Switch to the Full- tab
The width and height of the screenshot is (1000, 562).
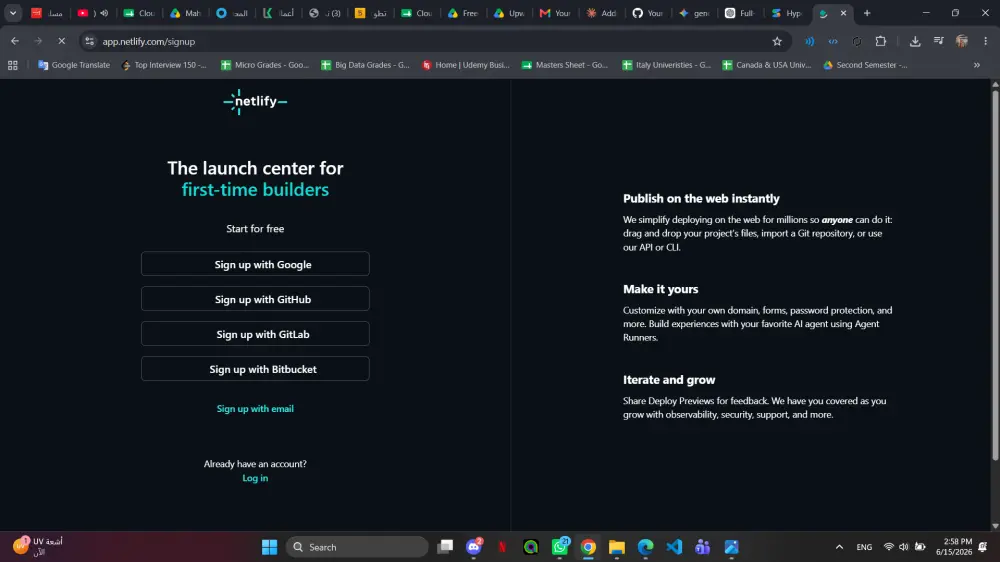point(740,13)
